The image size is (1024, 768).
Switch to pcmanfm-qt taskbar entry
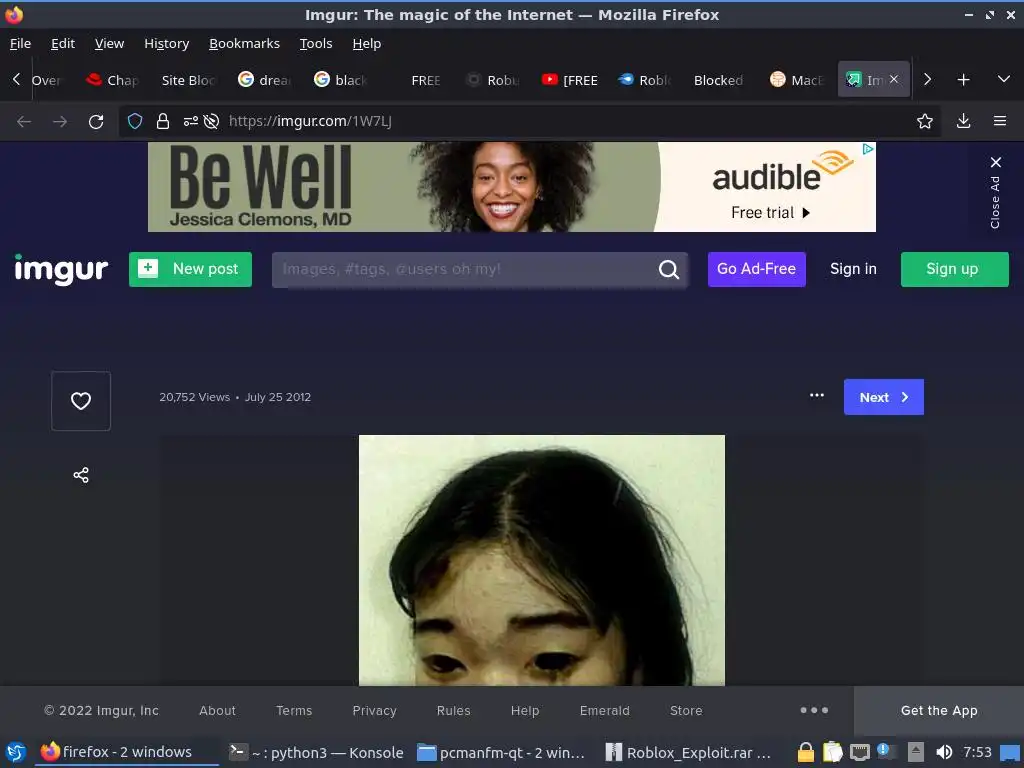(501, 752)
